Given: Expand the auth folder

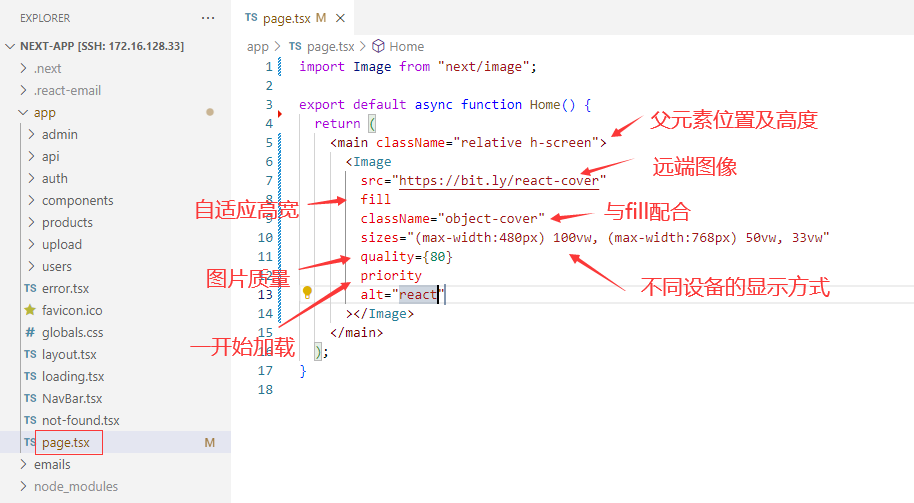Looking at the screenshot, I should pos(31,178).
